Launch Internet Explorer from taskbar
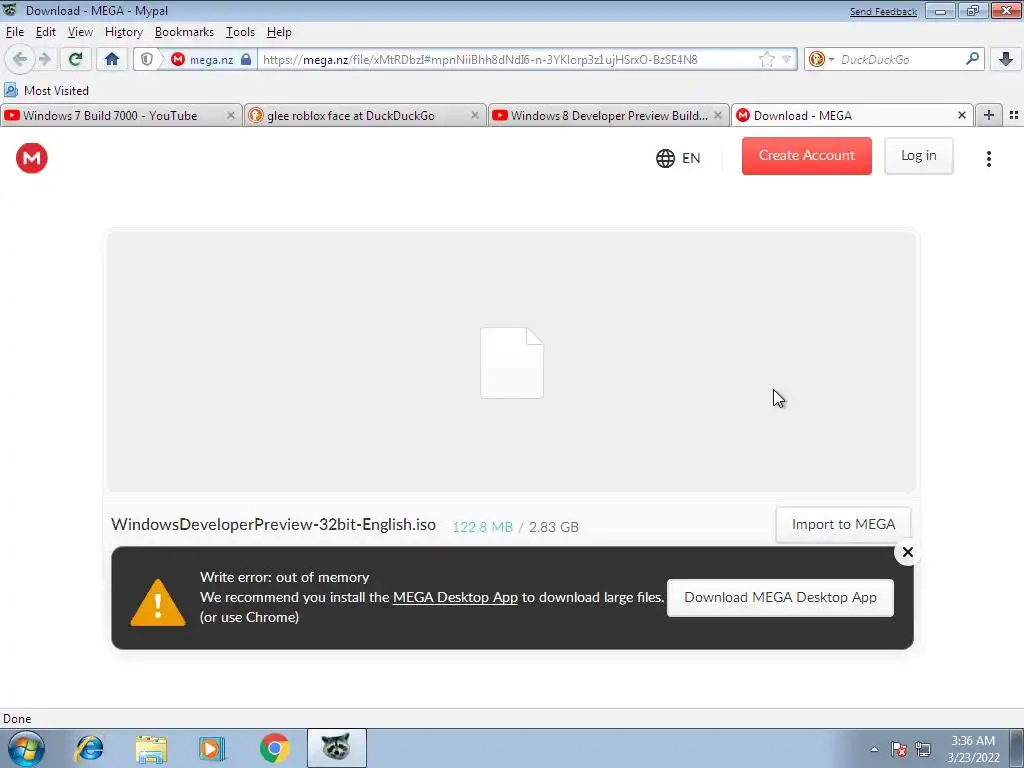 pos(89,748)
